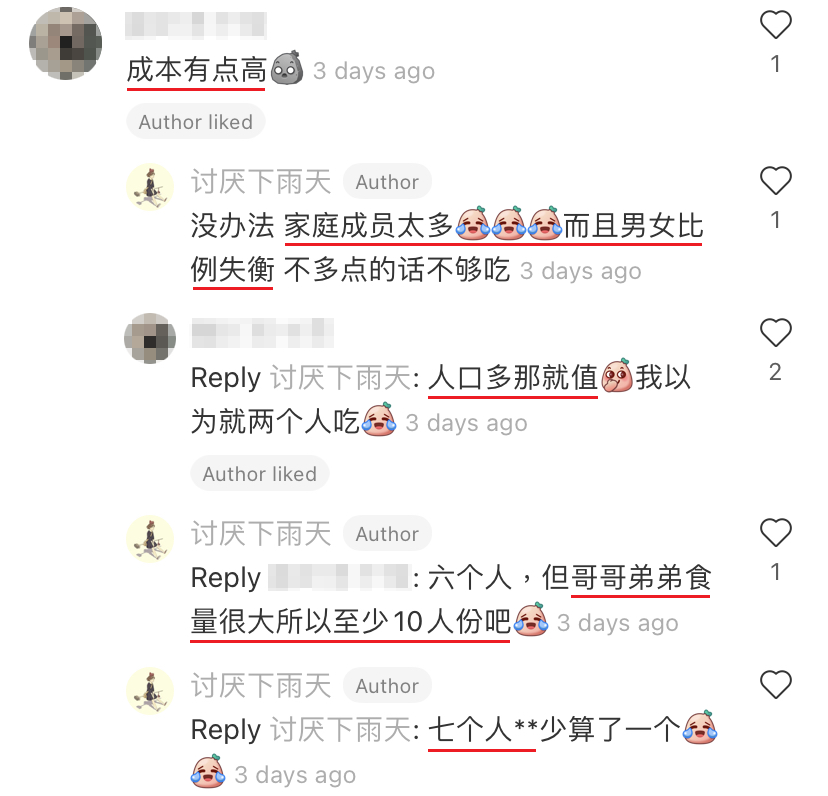The image size is (828, 796).
Task: Tap the Author badge on the first reply
Action: pos(387,182)
